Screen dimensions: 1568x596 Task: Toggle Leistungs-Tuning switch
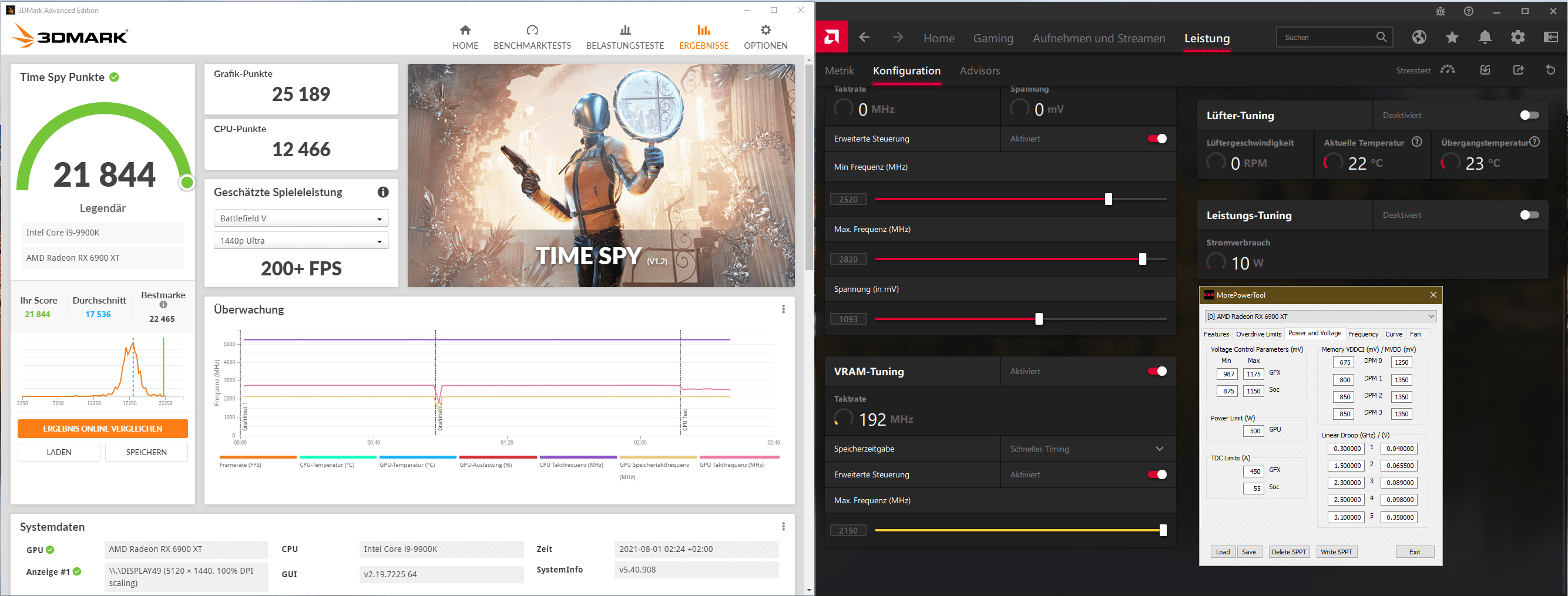(x=1529, y=215)
